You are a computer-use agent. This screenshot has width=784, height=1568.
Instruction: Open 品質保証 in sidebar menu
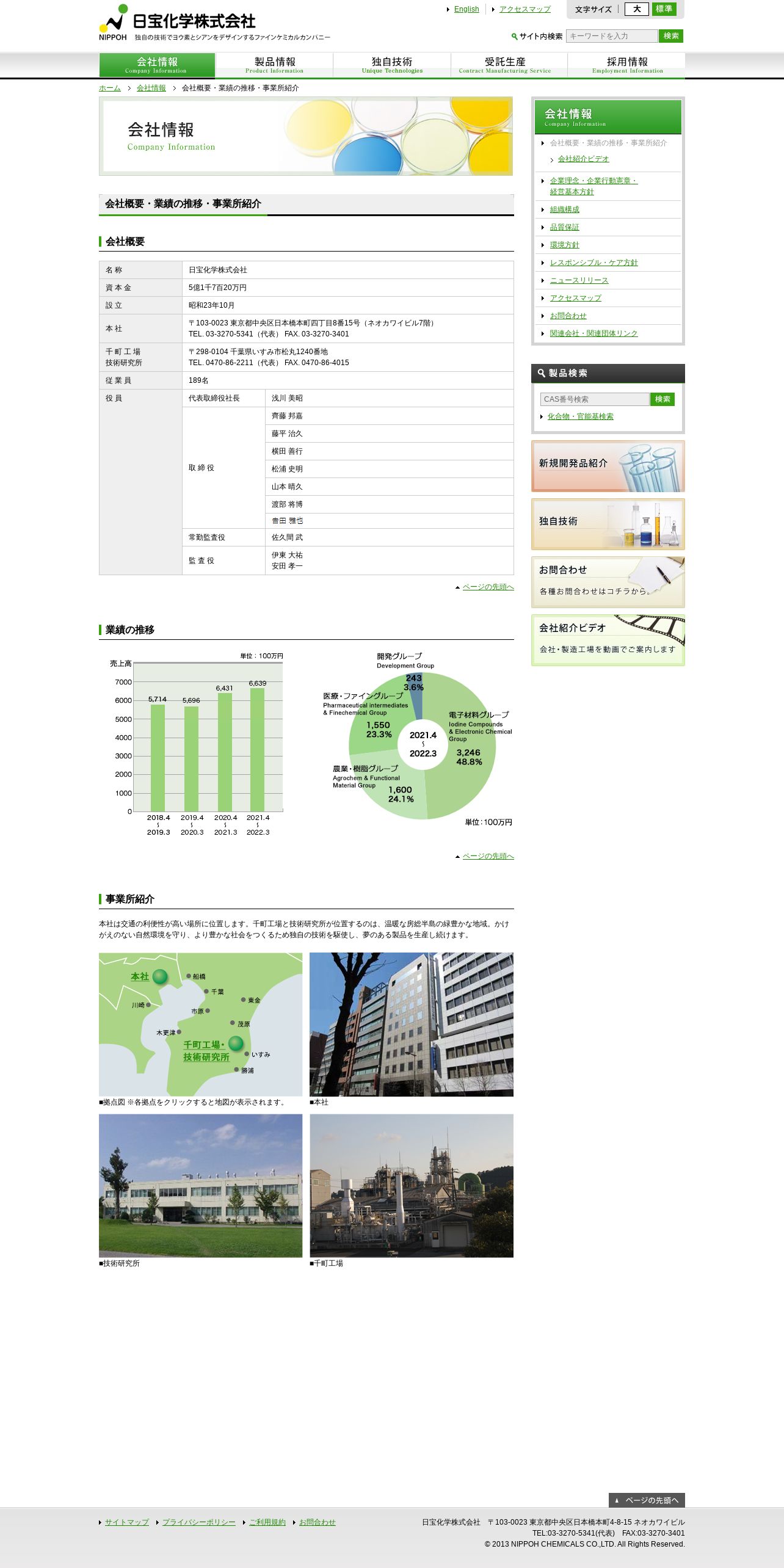coord(565,227)
